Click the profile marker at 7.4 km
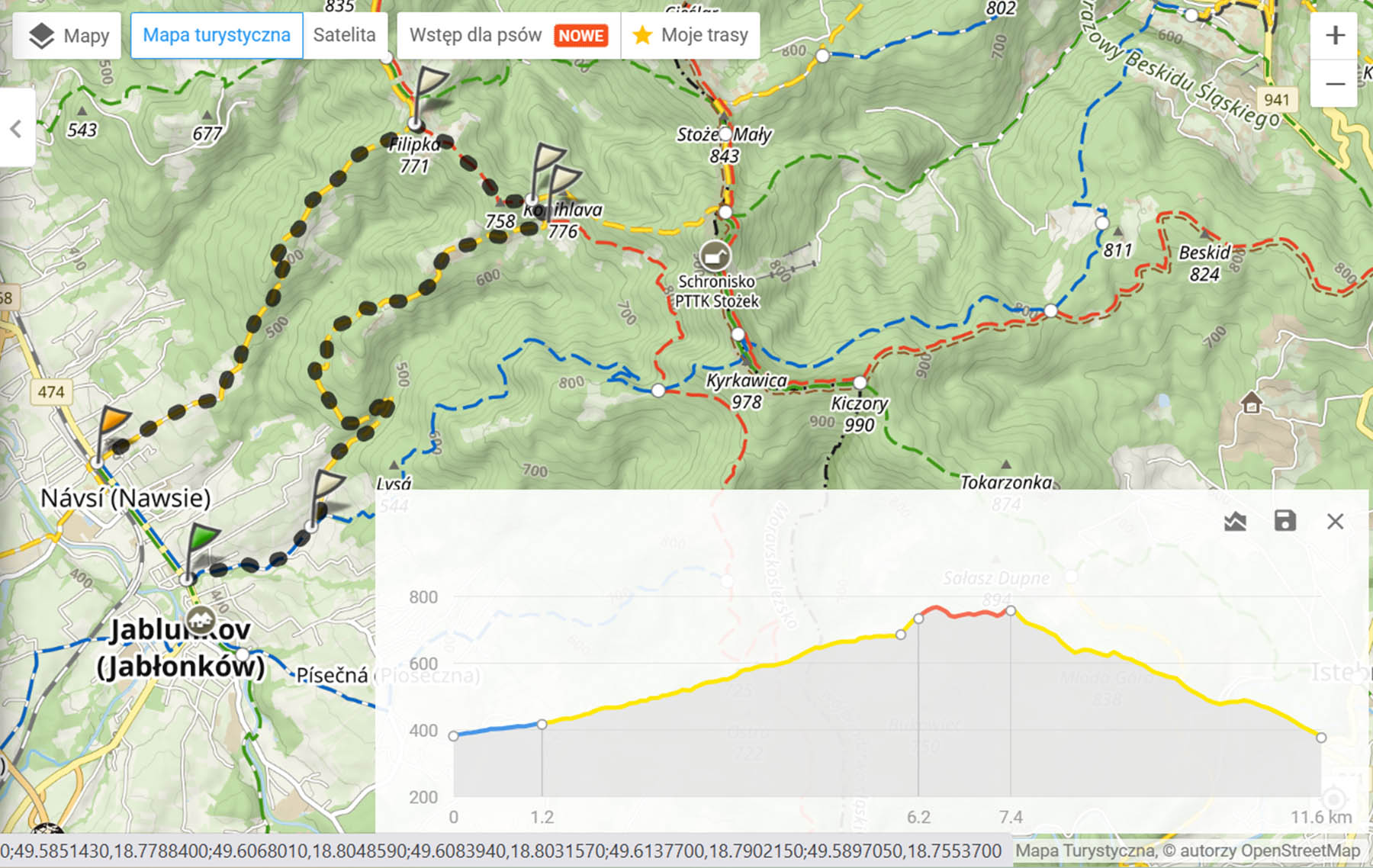1373x868 pixels. pyautogui.click(x=1011, y=610)
